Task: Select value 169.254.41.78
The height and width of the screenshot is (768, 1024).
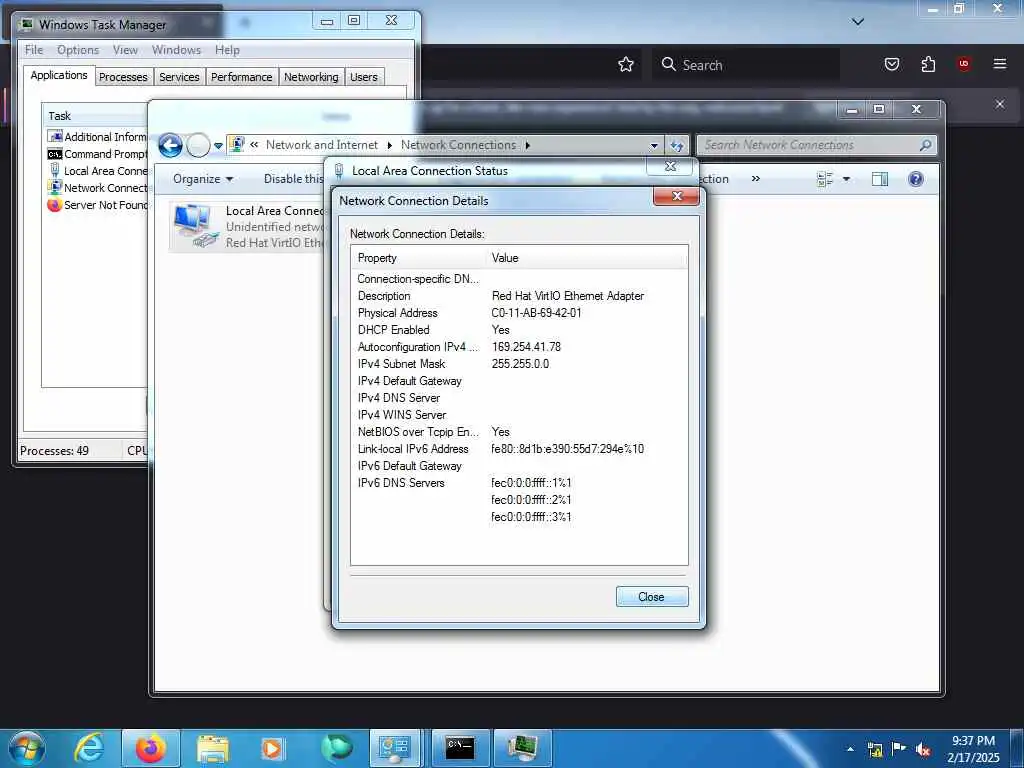Action: point(526,347)
